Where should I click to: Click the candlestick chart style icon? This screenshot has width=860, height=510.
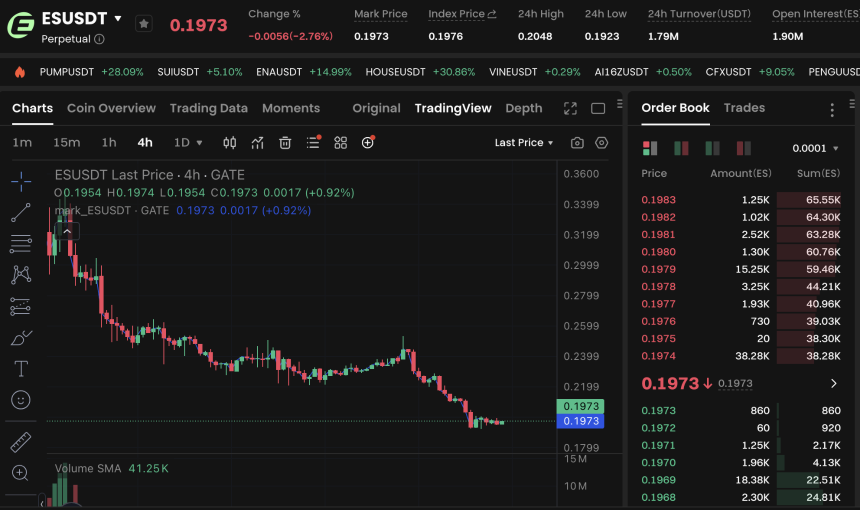click(x=230, y=143)
